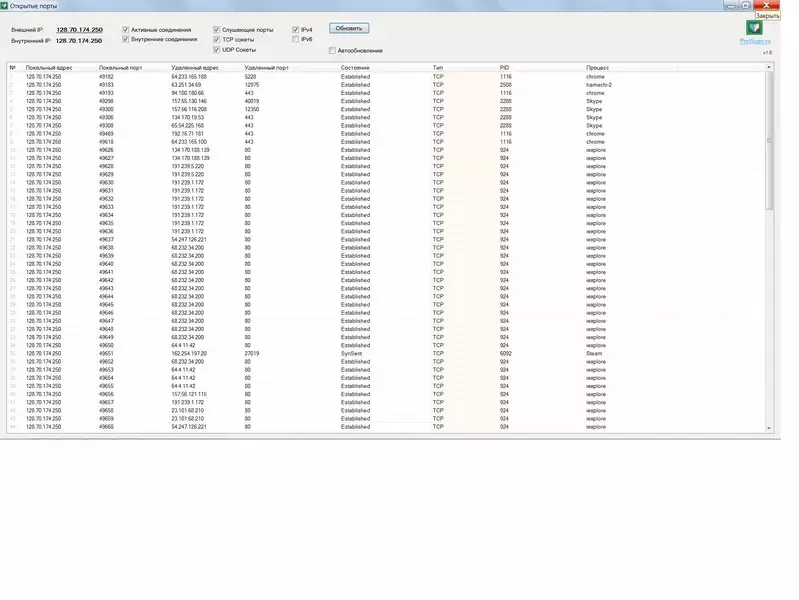Select remote address 65.54.225.168
799x600 pixels.
coord(188,125)
